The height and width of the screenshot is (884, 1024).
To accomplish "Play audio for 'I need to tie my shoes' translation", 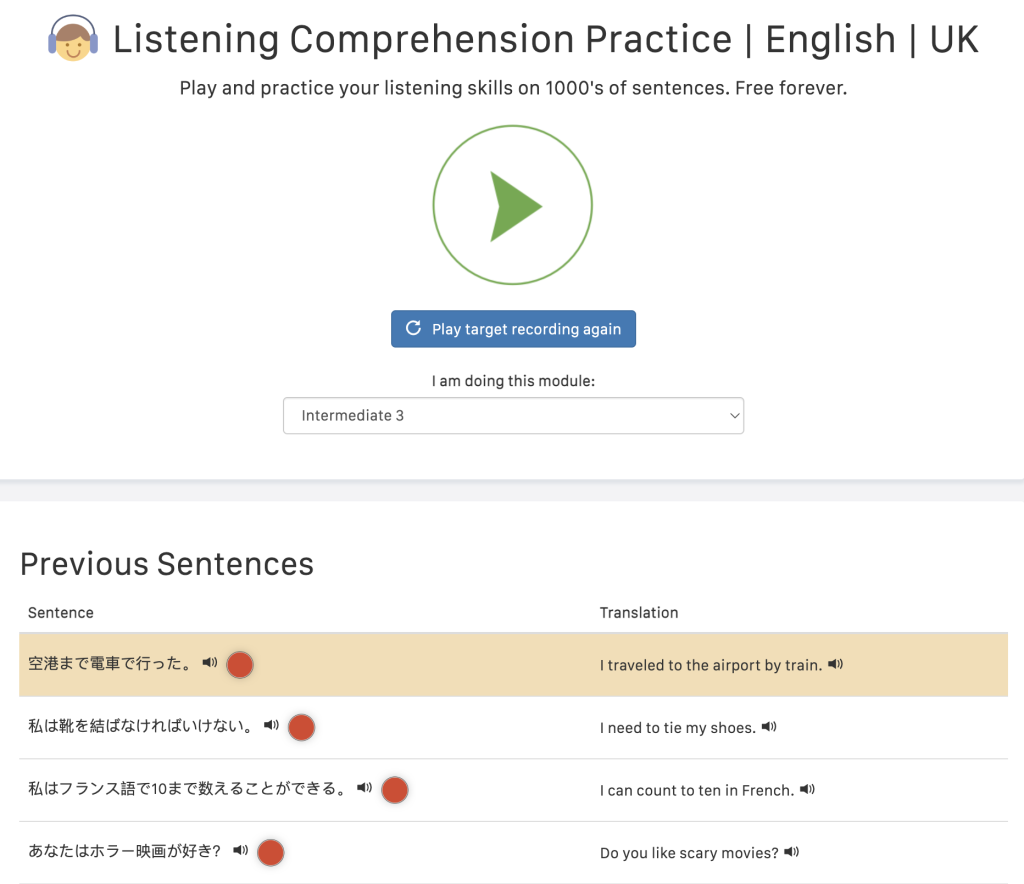I will click(x=768, y=727).
